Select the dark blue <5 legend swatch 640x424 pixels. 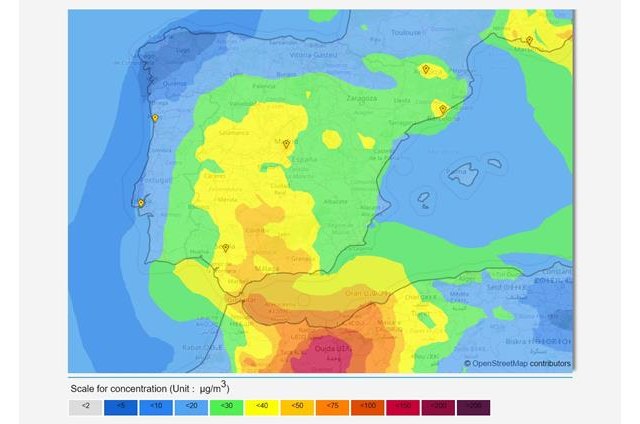pyautogui.click(x=120, y=406)
